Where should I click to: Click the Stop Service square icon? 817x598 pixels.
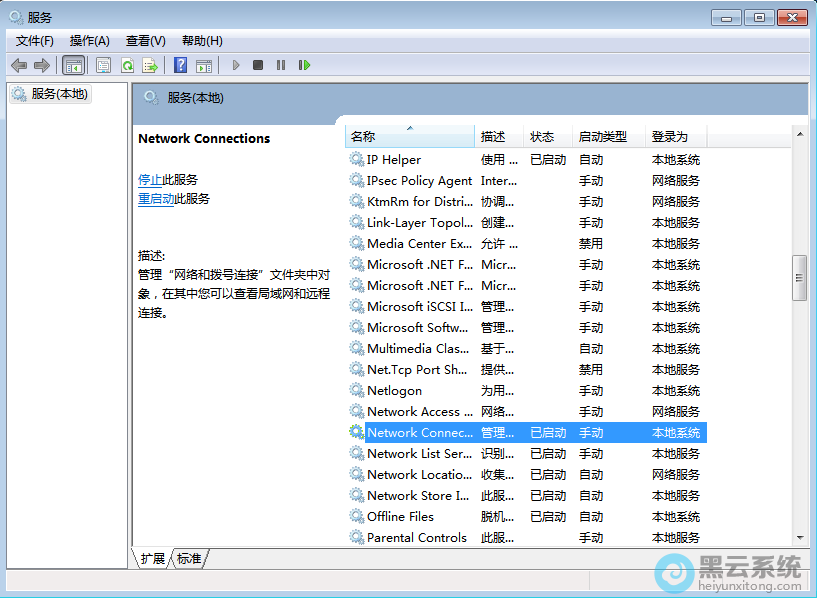pyautogui.click(x=258, y=65)
